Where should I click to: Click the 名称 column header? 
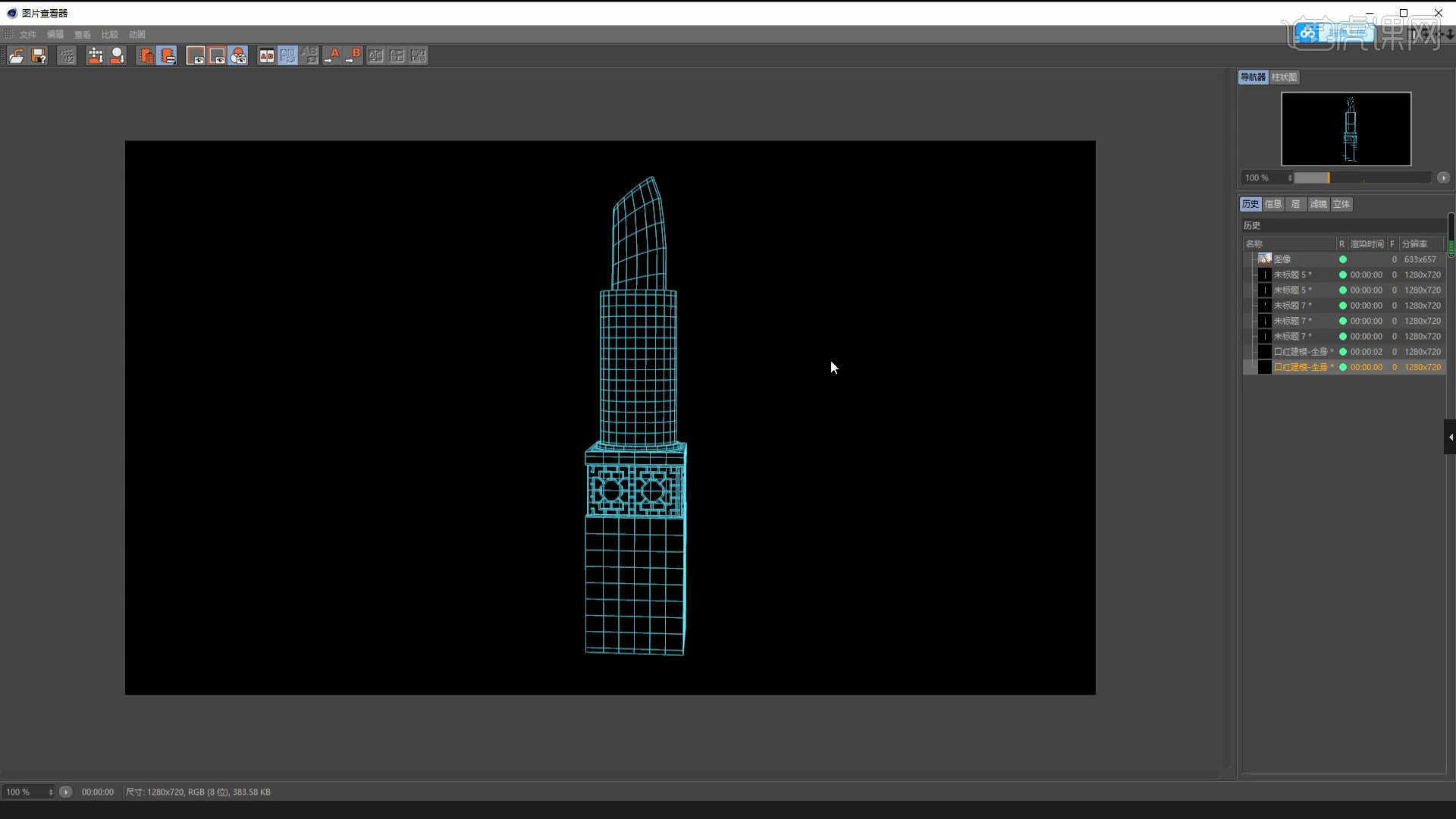1289,244
